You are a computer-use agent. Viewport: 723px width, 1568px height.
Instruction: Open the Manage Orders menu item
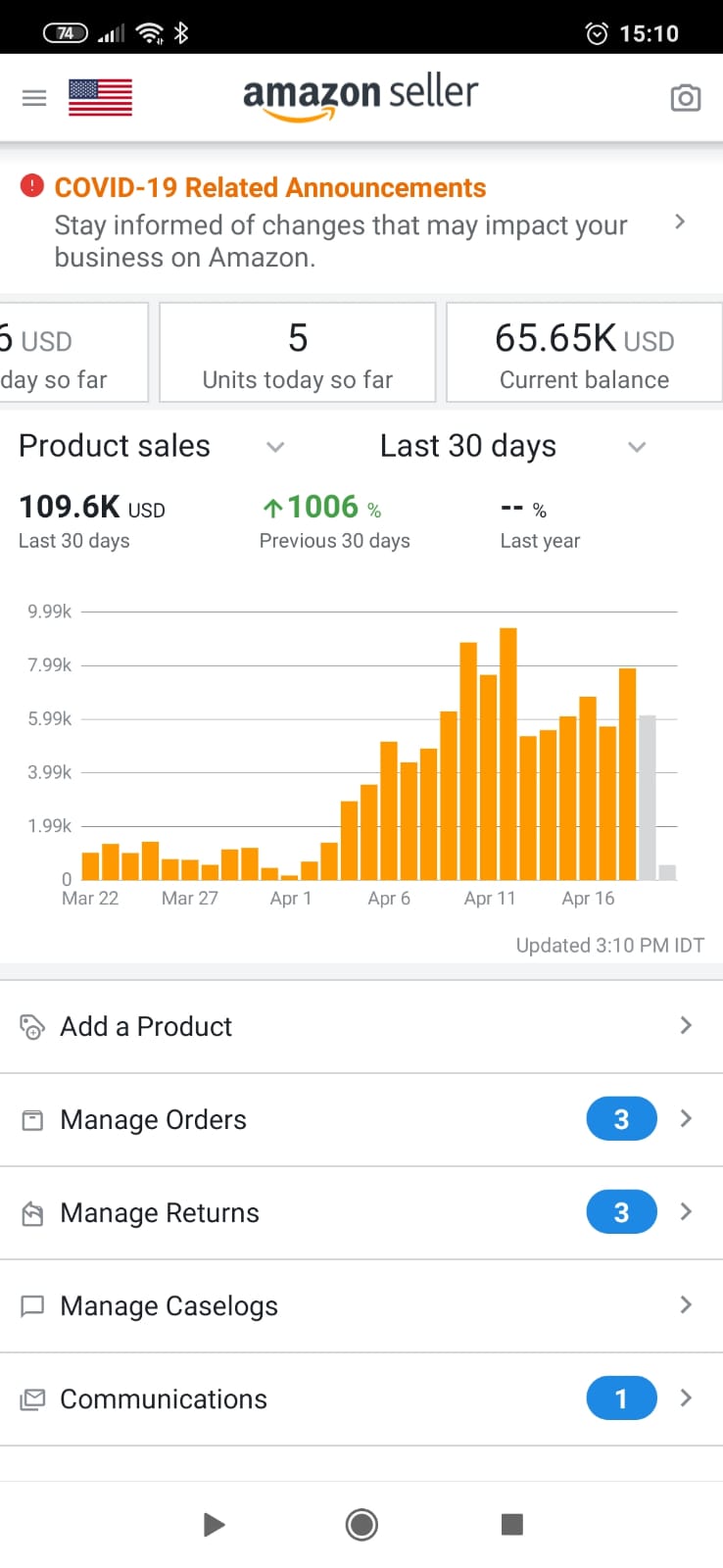tap(154, 1119)
